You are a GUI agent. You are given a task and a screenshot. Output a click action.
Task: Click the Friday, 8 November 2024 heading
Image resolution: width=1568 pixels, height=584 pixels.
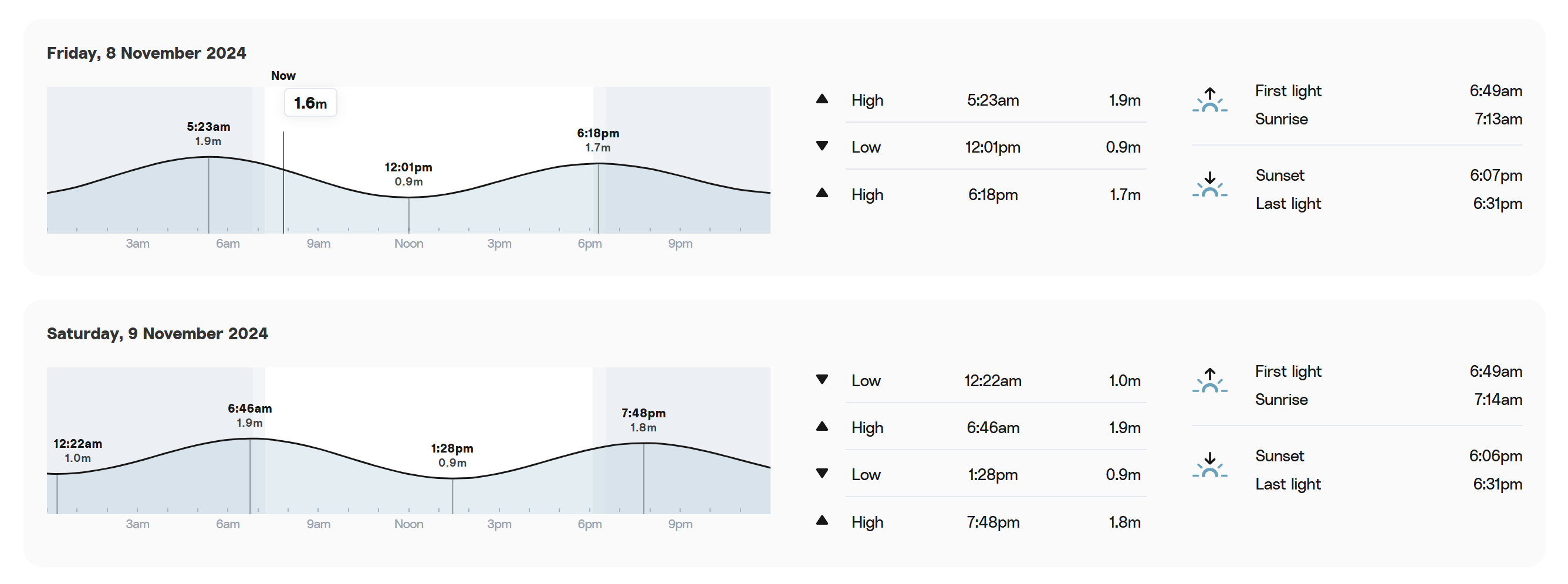pos(147,53)
